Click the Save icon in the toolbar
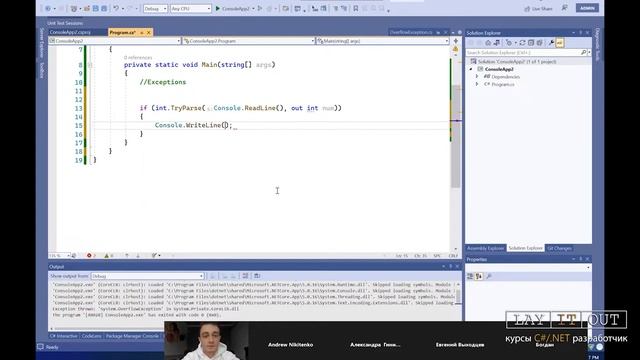640x360 pixels. pos(96,9)
